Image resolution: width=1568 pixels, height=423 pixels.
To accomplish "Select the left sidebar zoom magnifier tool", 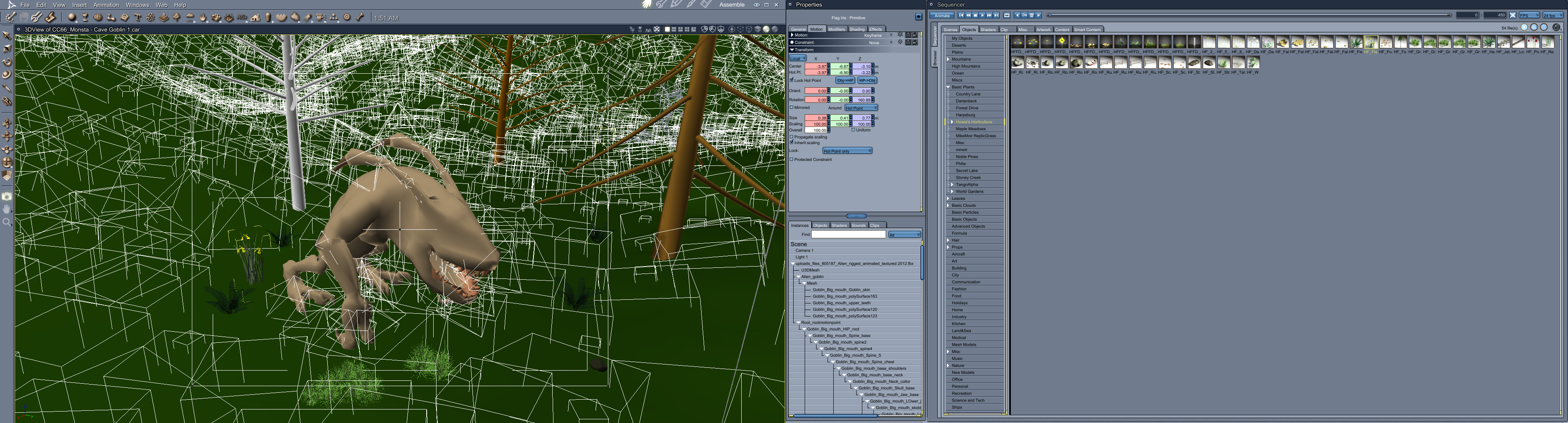I will point(7,222).
